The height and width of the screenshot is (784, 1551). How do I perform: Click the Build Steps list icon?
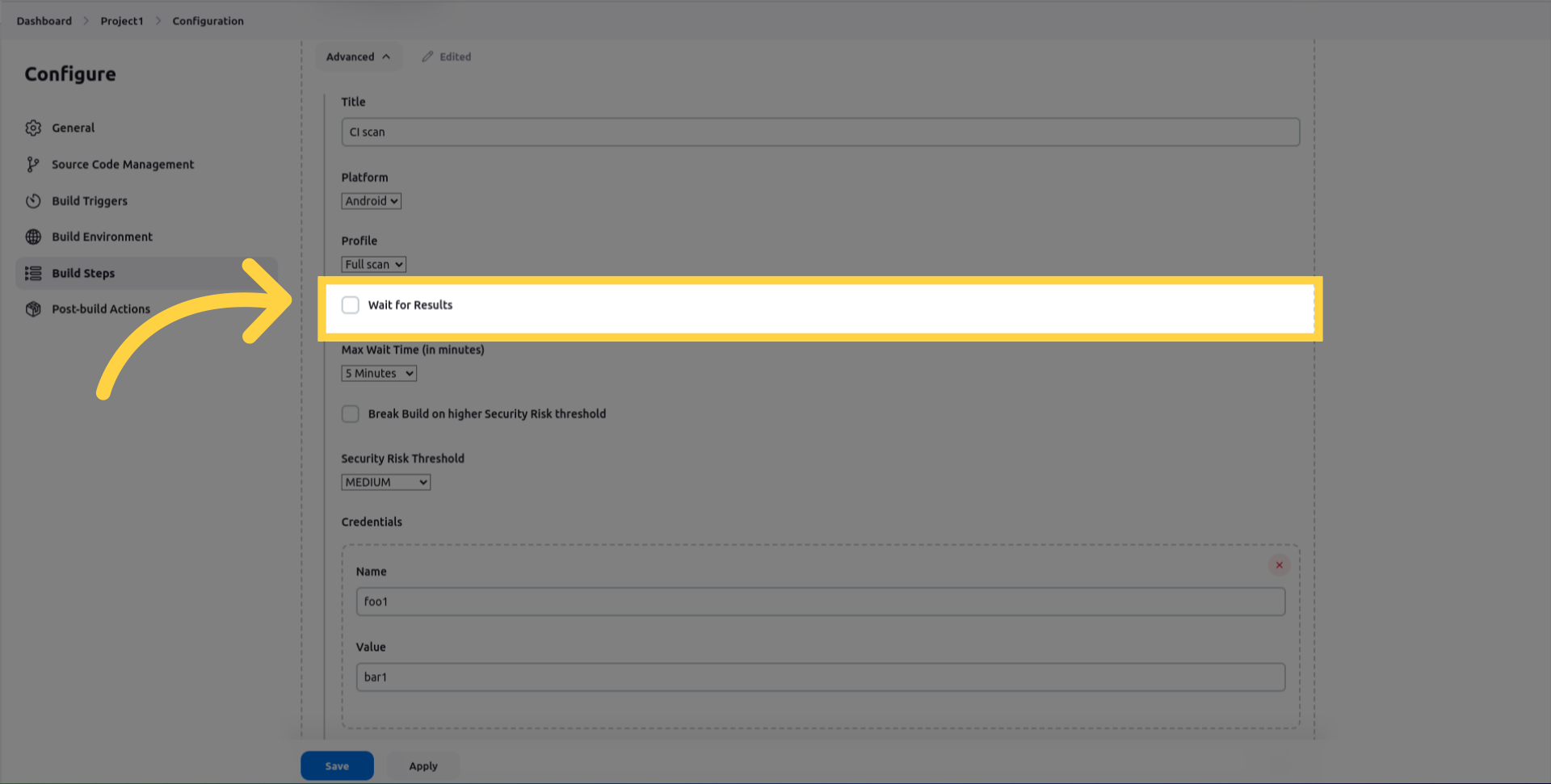[x=33, y=274]
